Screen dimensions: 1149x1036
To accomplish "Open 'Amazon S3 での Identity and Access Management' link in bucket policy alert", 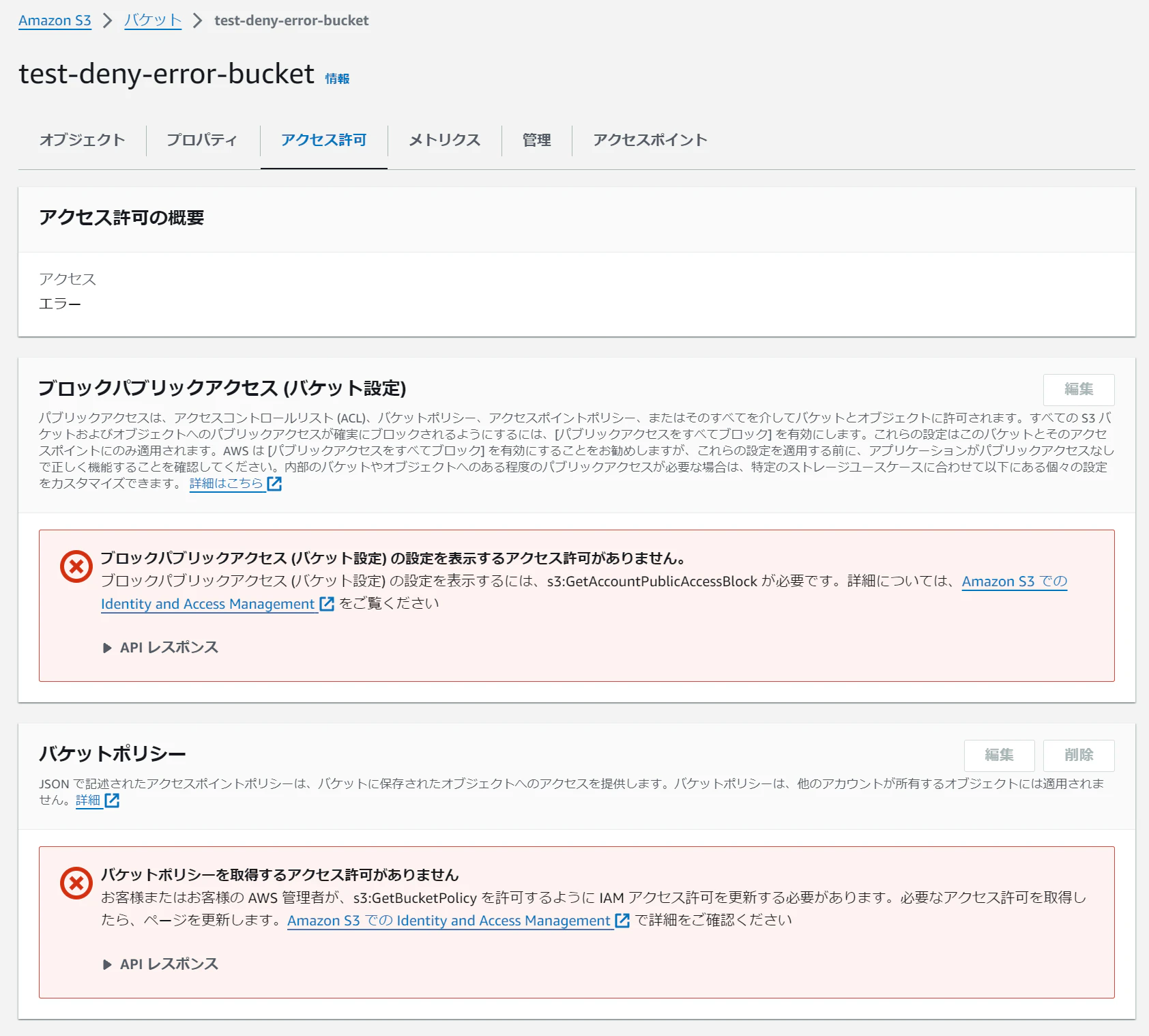I will tap(449, 921).
